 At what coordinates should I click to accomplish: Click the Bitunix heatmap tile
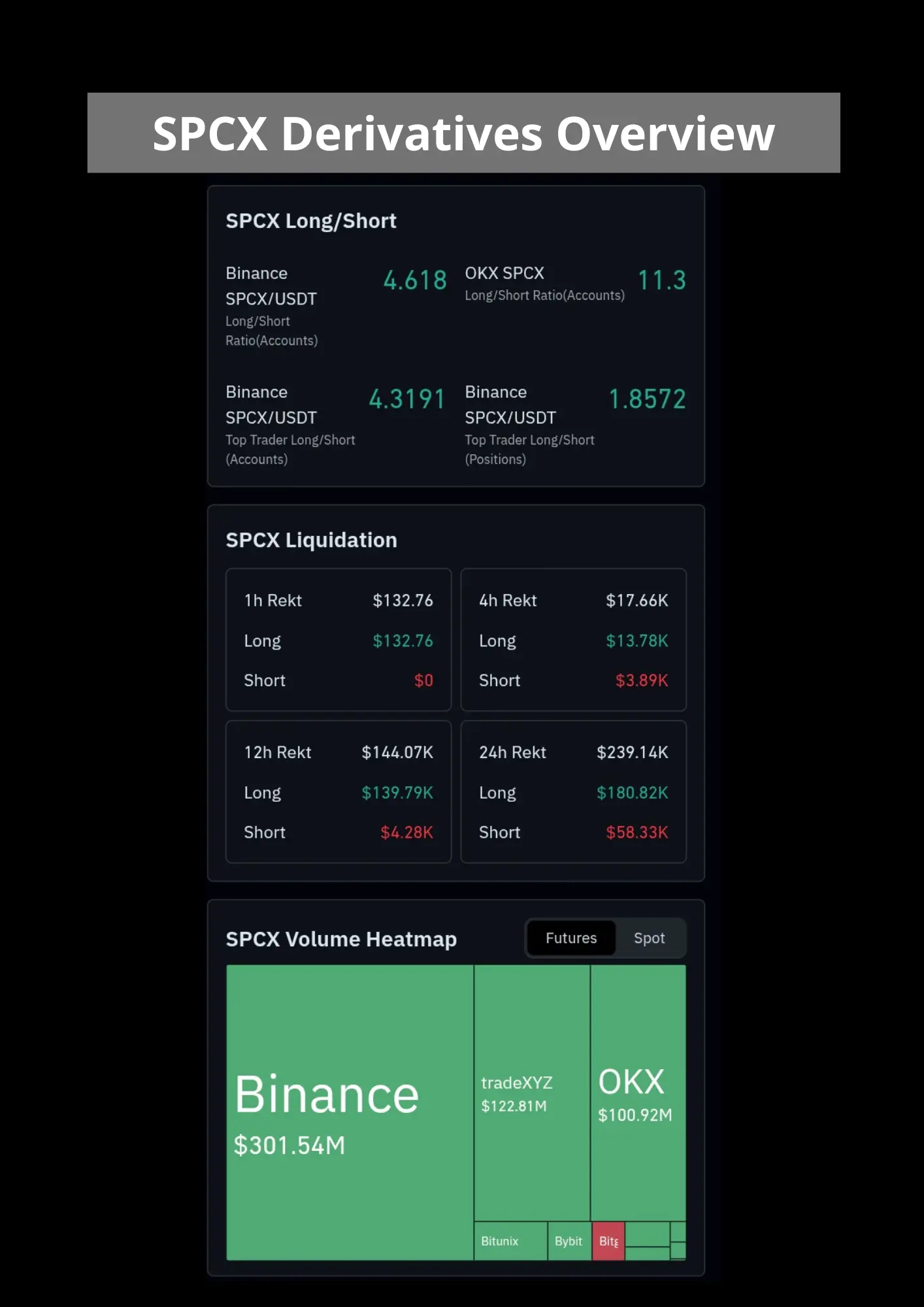tap(511, 1241)
